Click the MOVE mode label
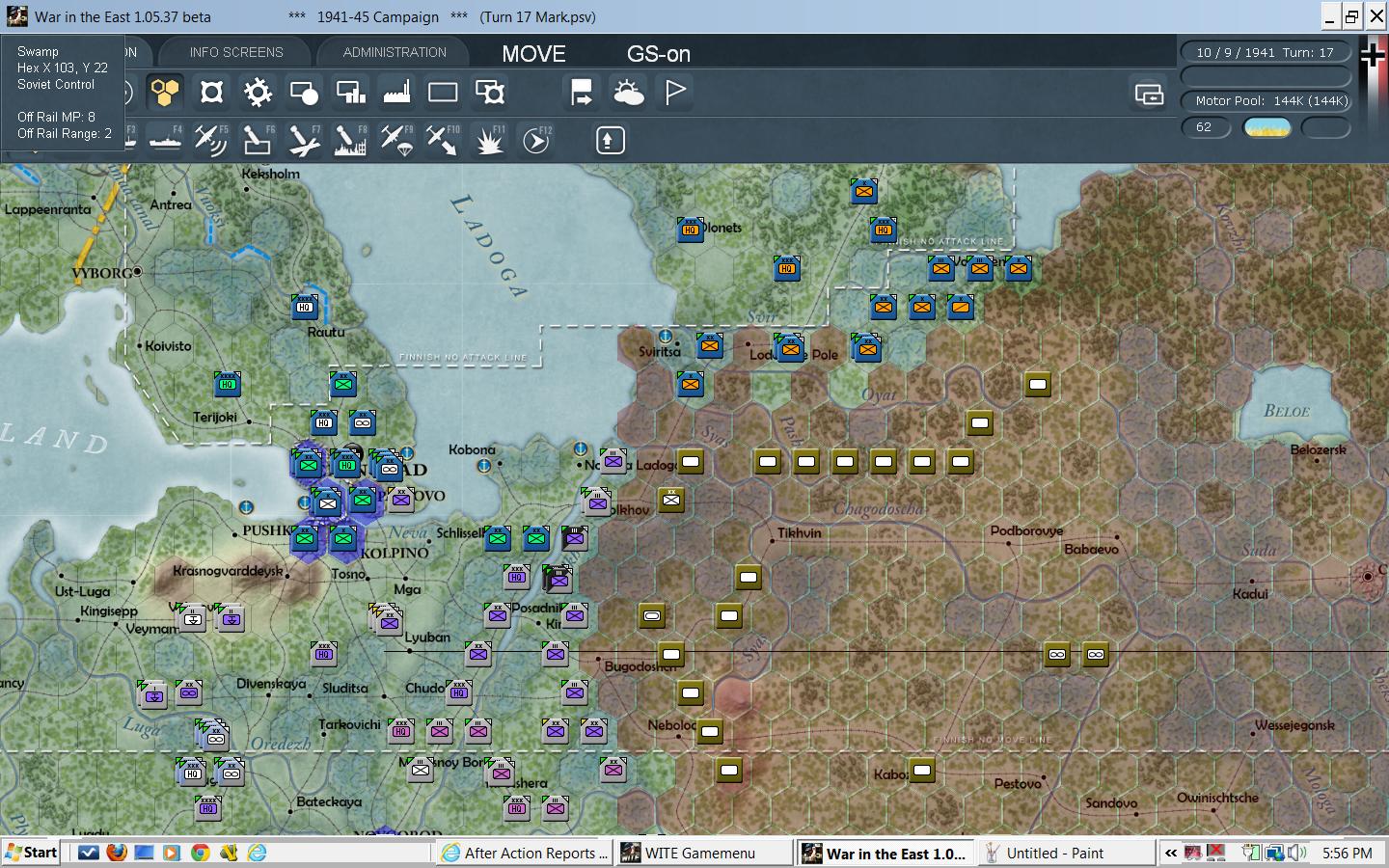1389x868 pixels. [x=533, y=54]
